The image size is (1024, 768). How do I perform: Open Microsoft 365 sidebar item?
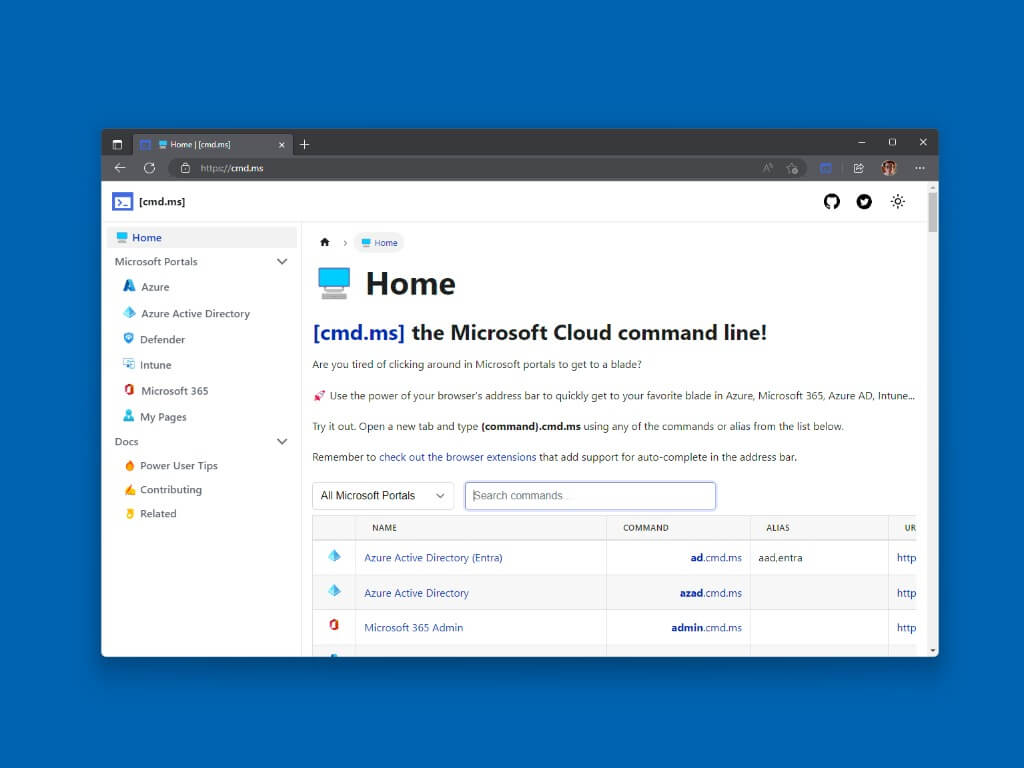(x=174, y=391)
